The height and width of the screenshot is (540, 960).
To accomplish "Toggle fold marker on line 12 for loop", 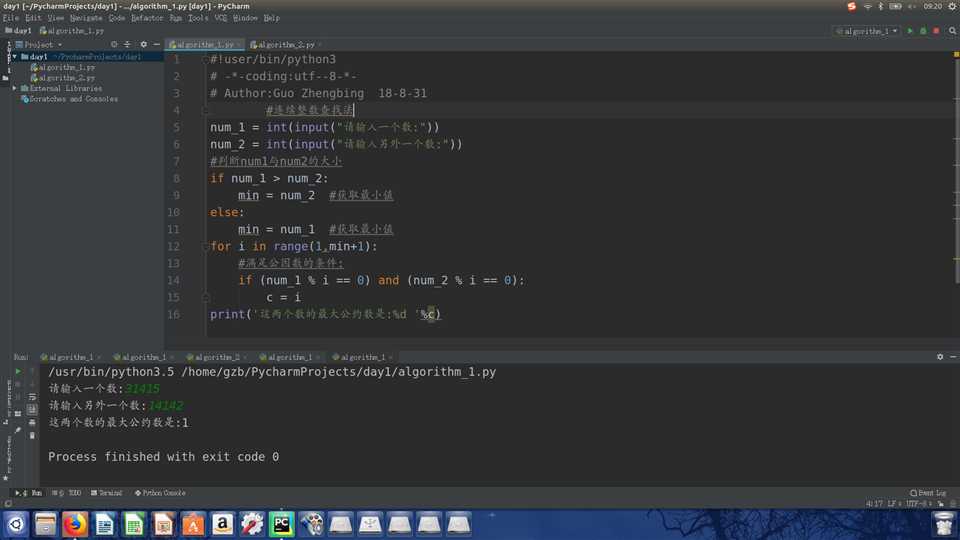I will click(206, 246).
